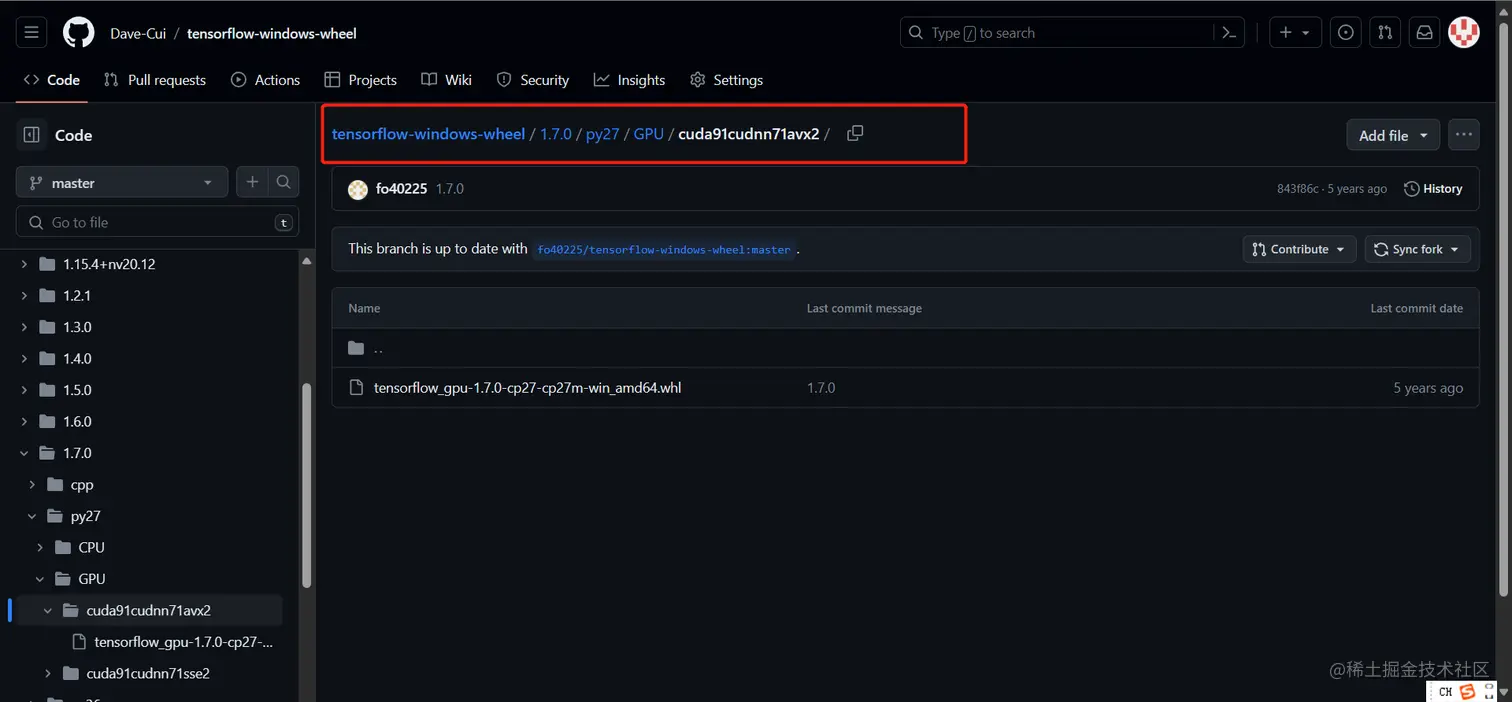Click the CH input language tray indicator
The width and height of the screenshot is (1512, 702).
1445,692
